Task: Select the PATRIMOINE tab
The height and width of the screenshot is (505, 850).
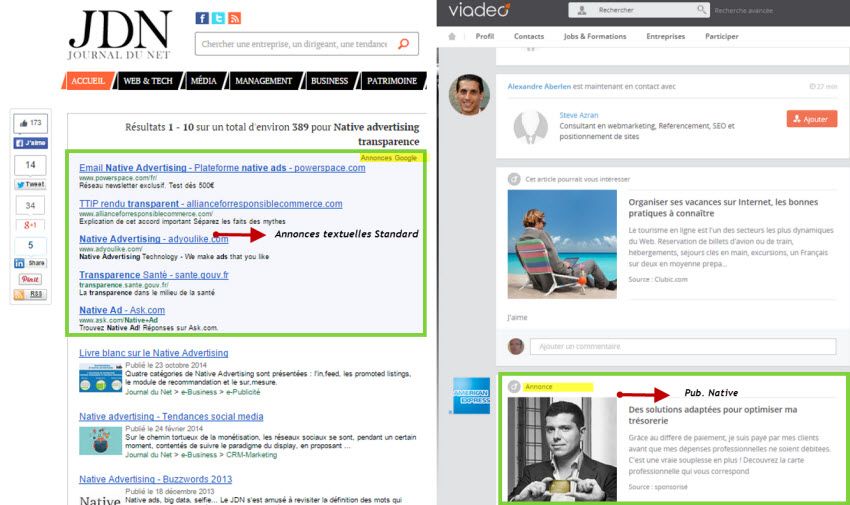Action: 392,81
